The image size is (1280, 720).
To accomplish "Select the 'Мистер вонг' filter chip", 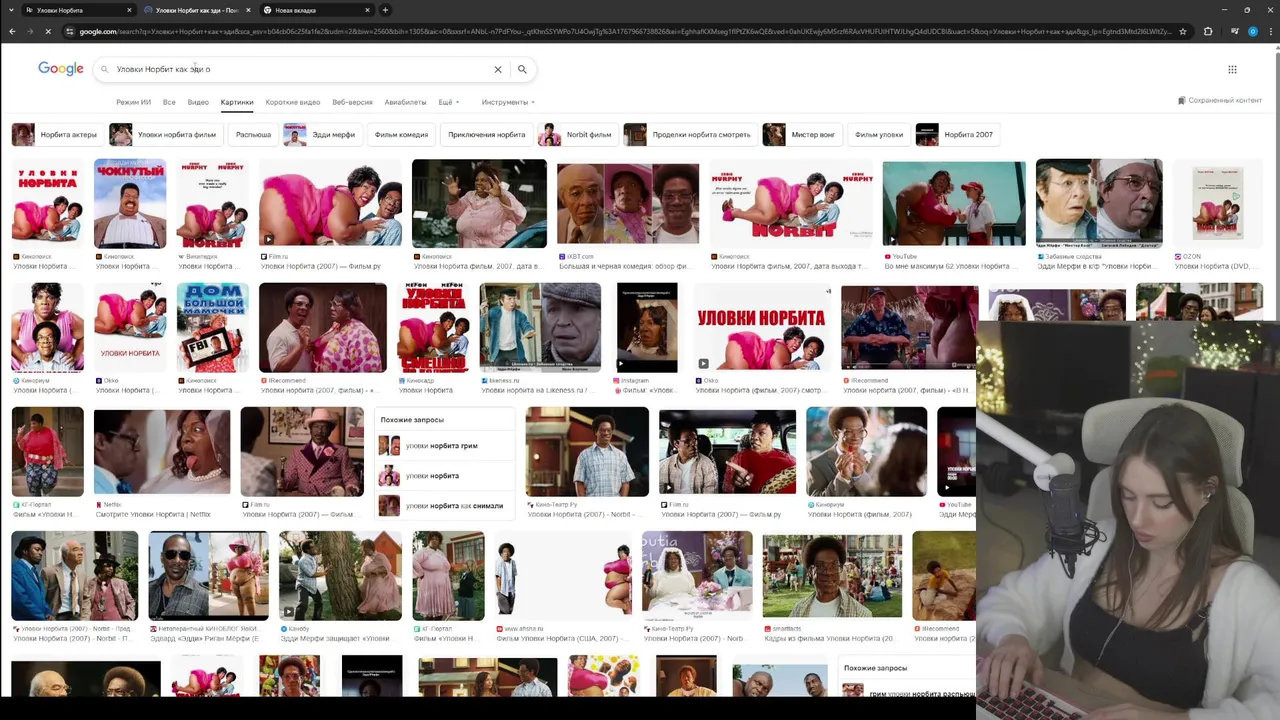I will pyautogui.click(x=801, y=134).
